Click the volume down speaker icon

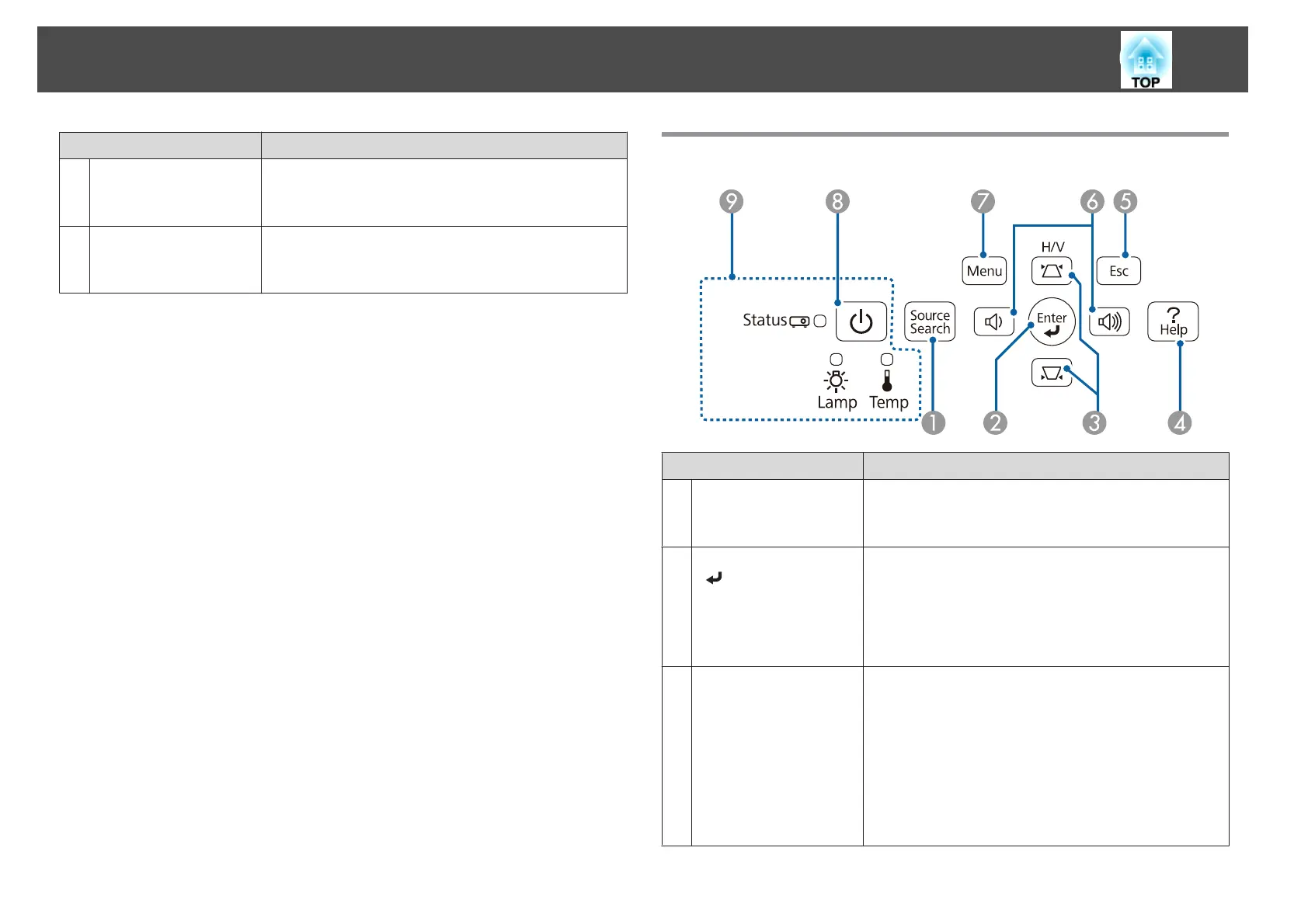(994, 322)
